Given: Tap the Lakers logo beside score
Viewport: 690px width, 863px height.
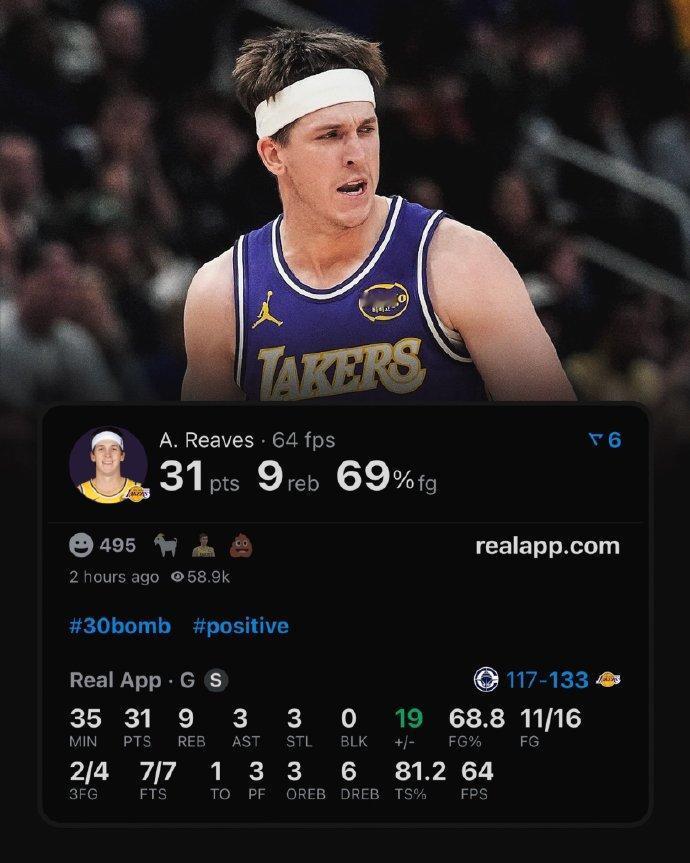Looking at the screenshot, I should click(x=609, y=680).
